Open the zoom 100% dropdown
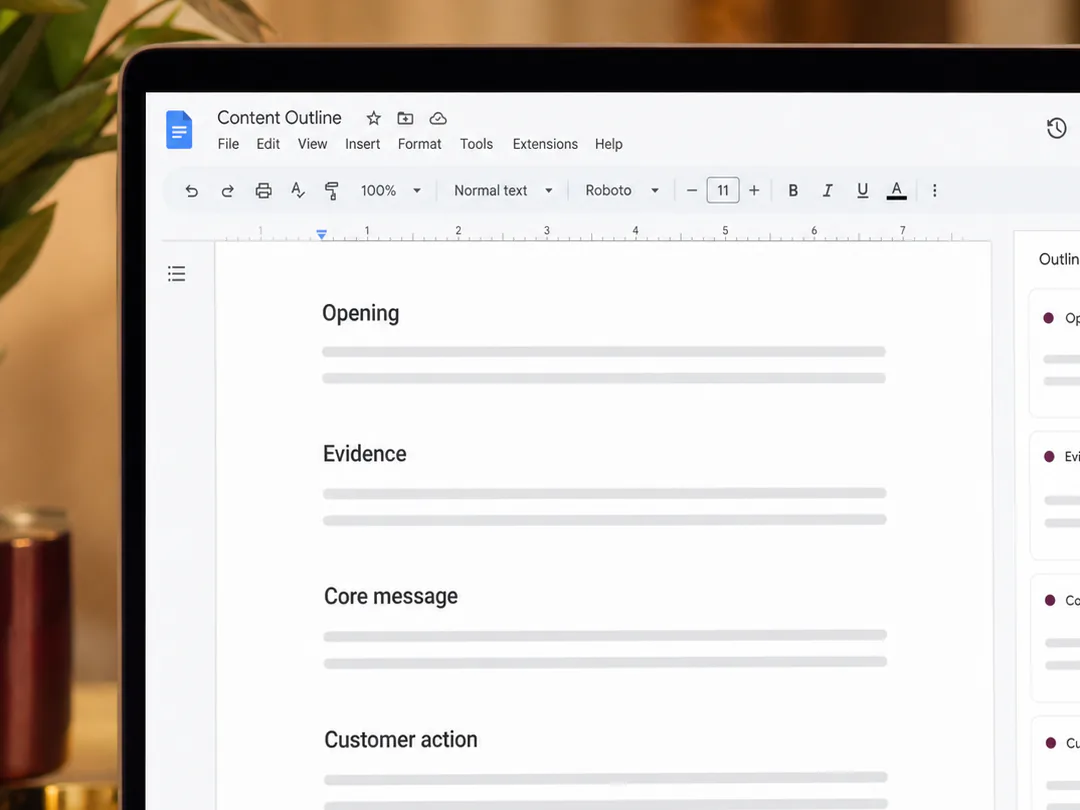 tap(391, 191)
